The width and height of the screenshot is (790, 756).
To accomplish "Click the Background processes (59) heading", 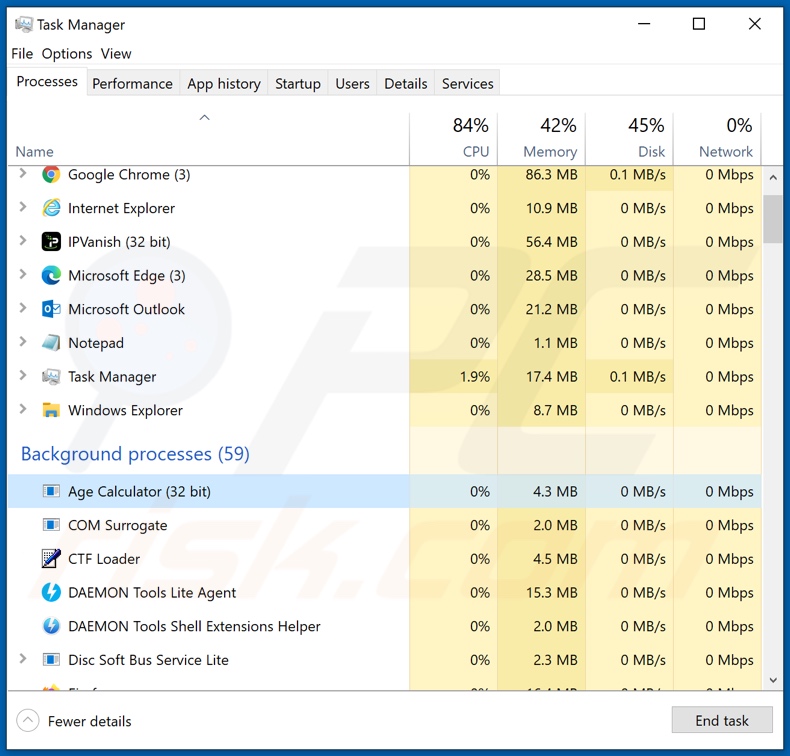I will coord(136,454).
